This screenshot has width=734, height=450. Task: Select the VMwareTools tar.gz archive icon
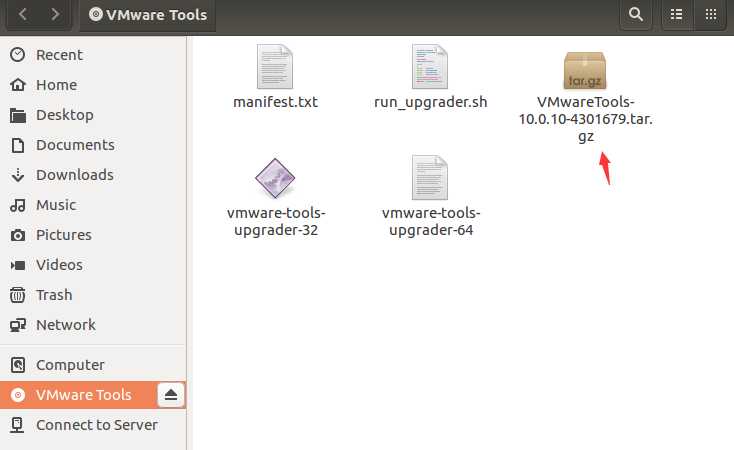585,70
